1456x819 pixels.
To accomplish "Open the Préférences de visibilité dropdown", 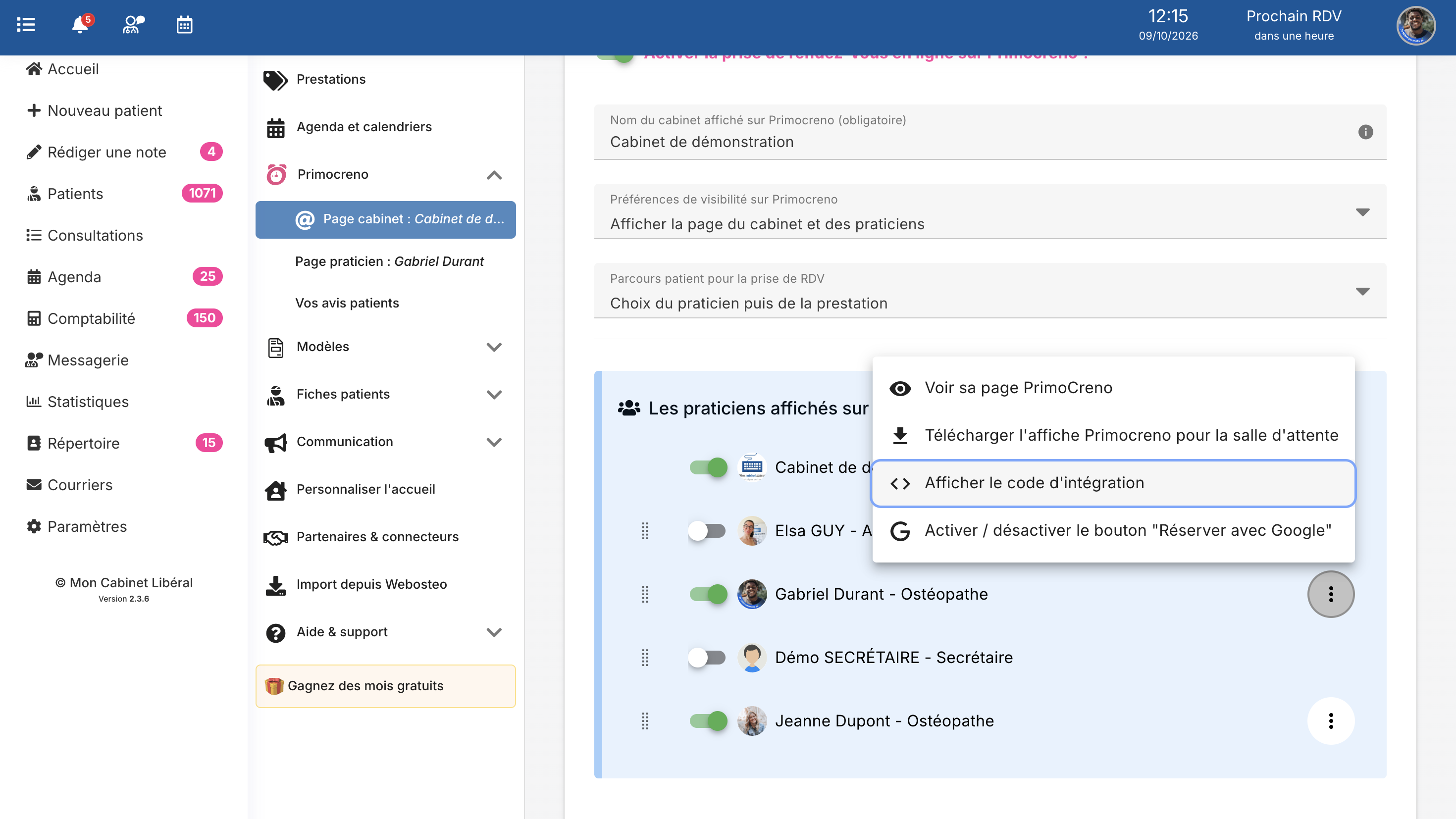I will point(989,212).
